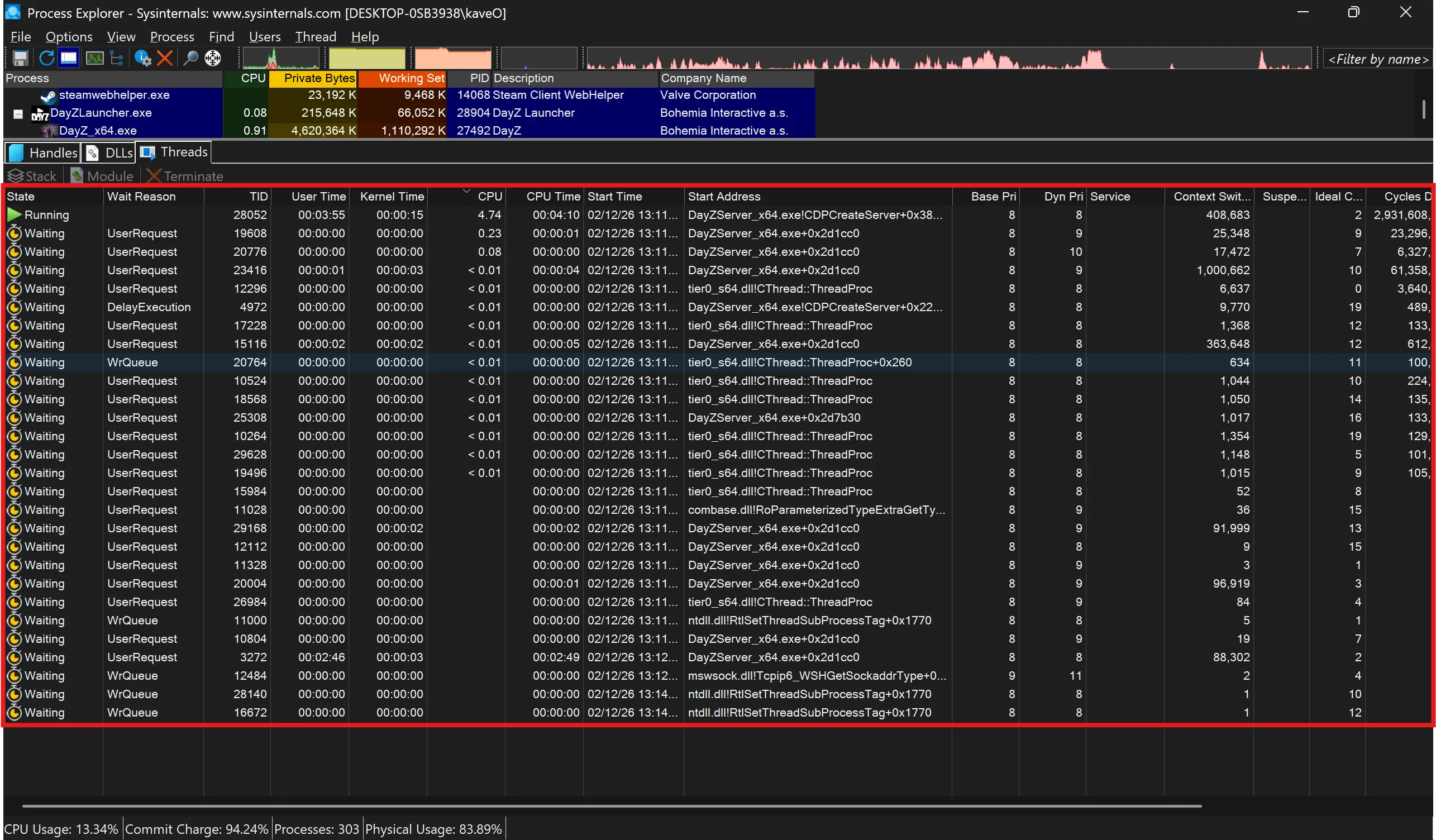Click the yellow commit history graph
Image resolution: width=1436 pixels, height=840 pixels.
[x=367, y=58]
